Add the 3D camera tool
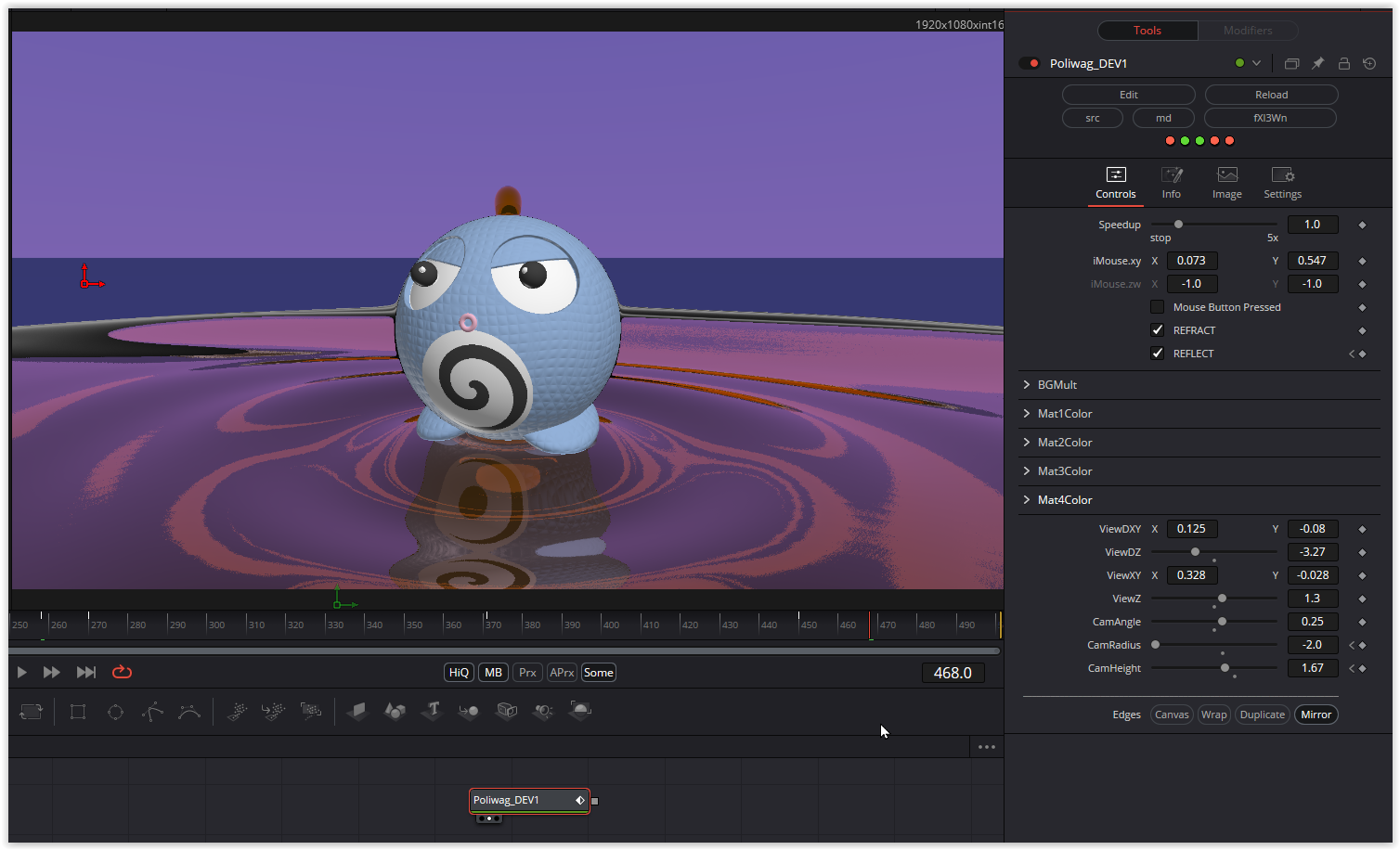 [507, 712]
